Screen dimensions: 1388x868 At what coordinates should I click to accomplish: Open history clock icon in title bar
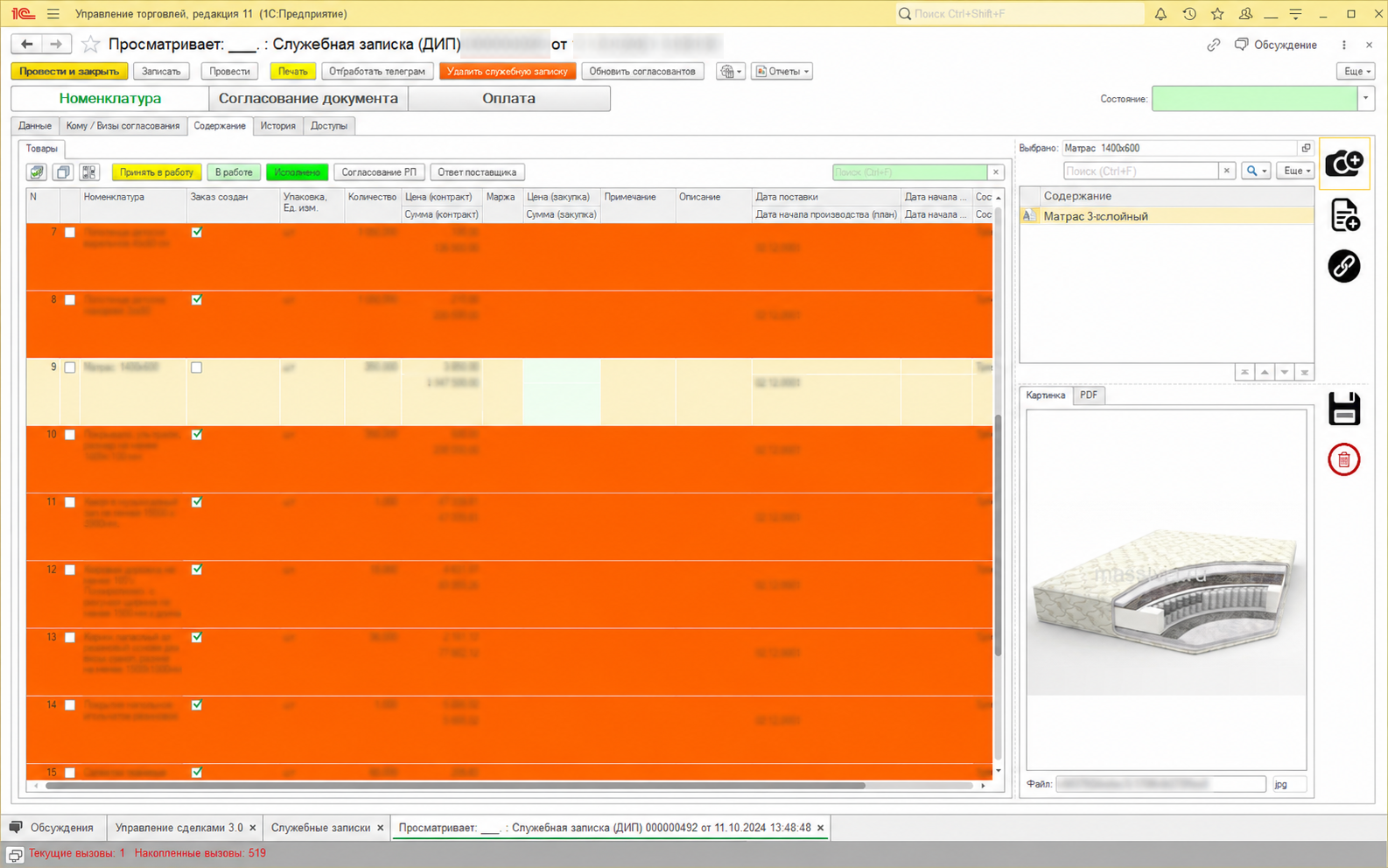click(x=1189, y=14)
